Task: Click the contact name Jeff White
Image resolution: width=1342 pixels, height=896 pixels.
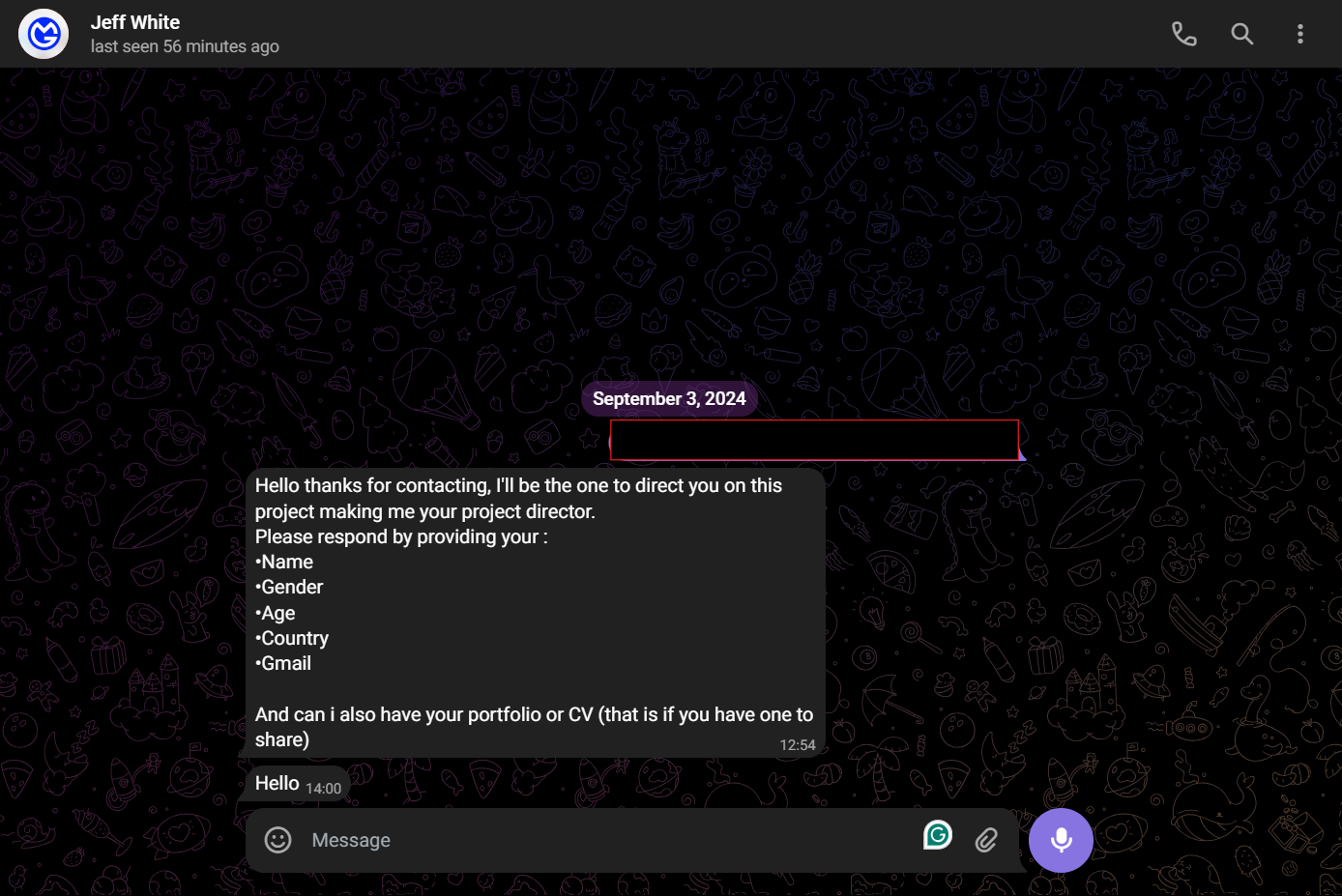Action: click(x=135, y=22)
